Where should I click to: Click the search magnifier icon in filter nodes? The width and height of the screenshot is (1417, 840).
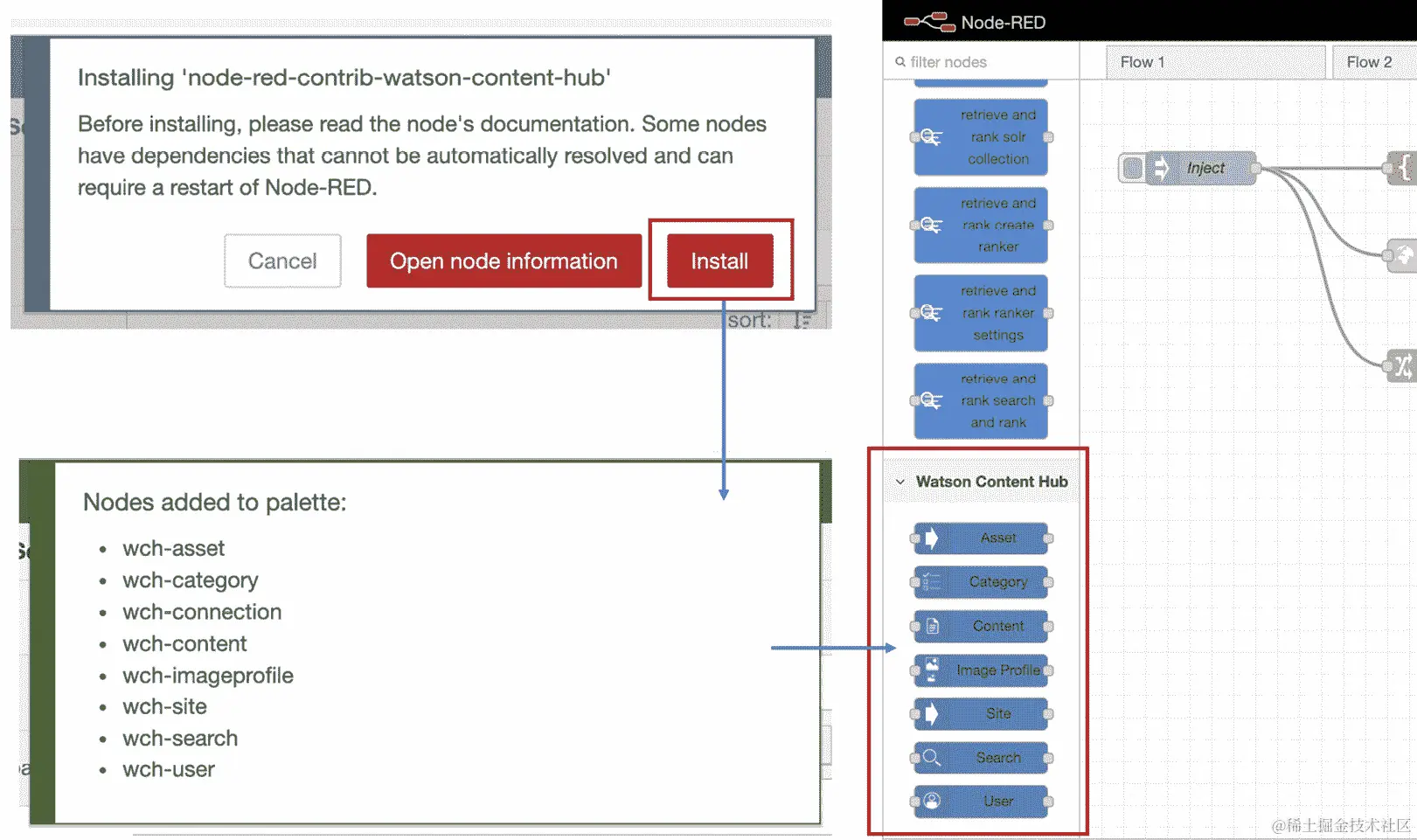[900, 62]
